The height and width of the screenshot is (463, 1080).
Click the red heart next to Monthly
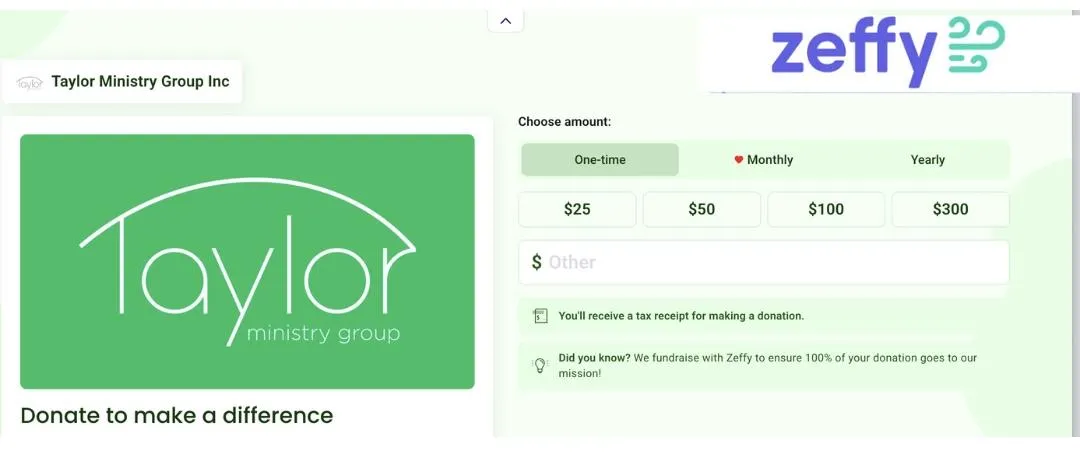coord(738,160)
